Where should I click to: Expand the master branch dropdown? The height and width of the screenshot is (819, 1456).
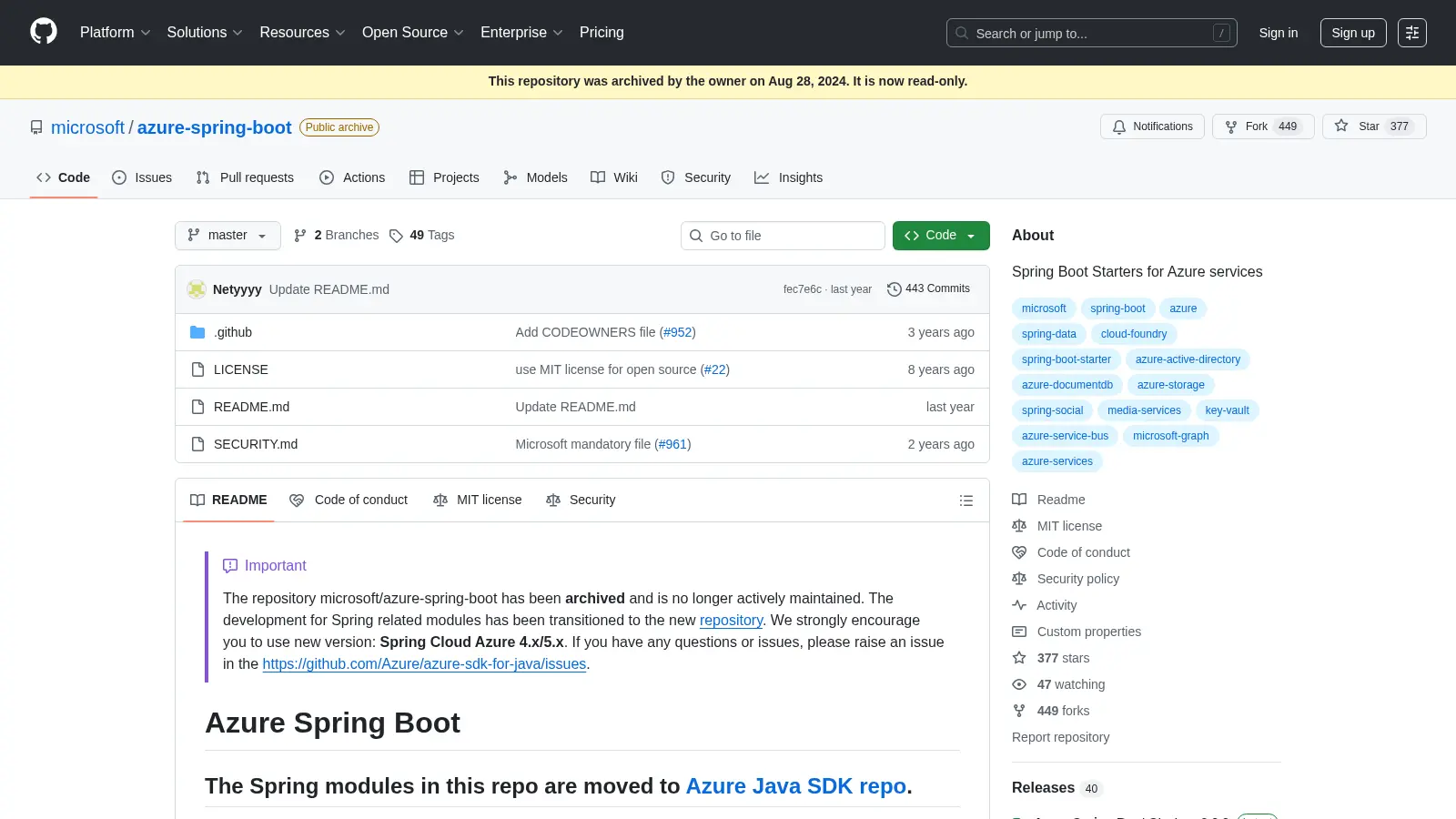coord(227,236)
